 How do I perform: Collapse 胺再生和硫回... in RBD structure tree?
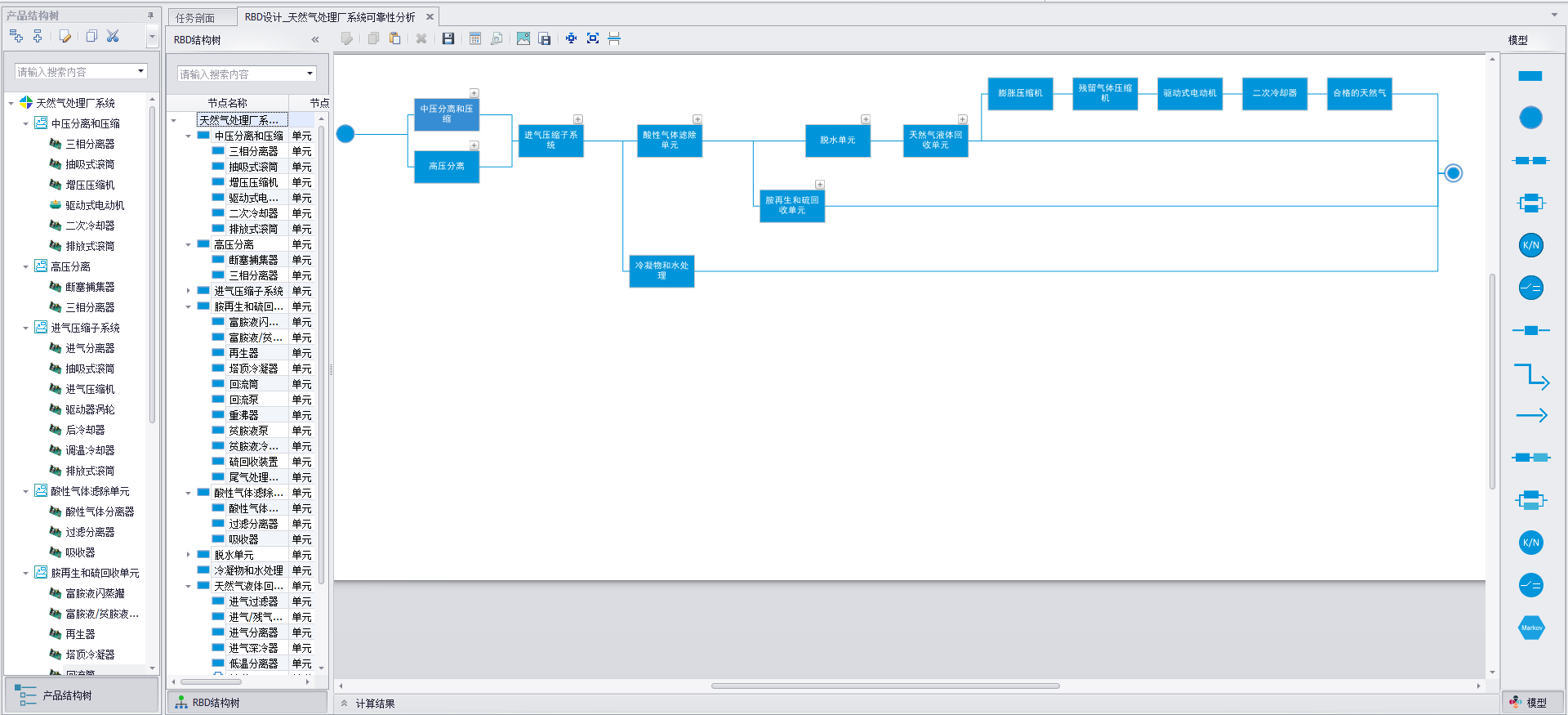[188, 306]
